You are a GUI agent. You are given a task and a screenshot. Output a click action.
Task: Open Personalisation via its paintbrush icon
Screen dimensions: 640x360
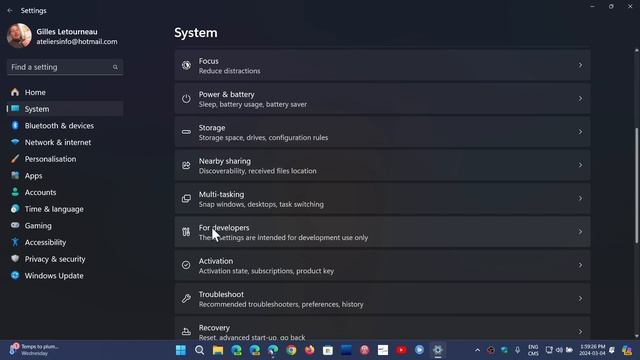coord(15,159)
